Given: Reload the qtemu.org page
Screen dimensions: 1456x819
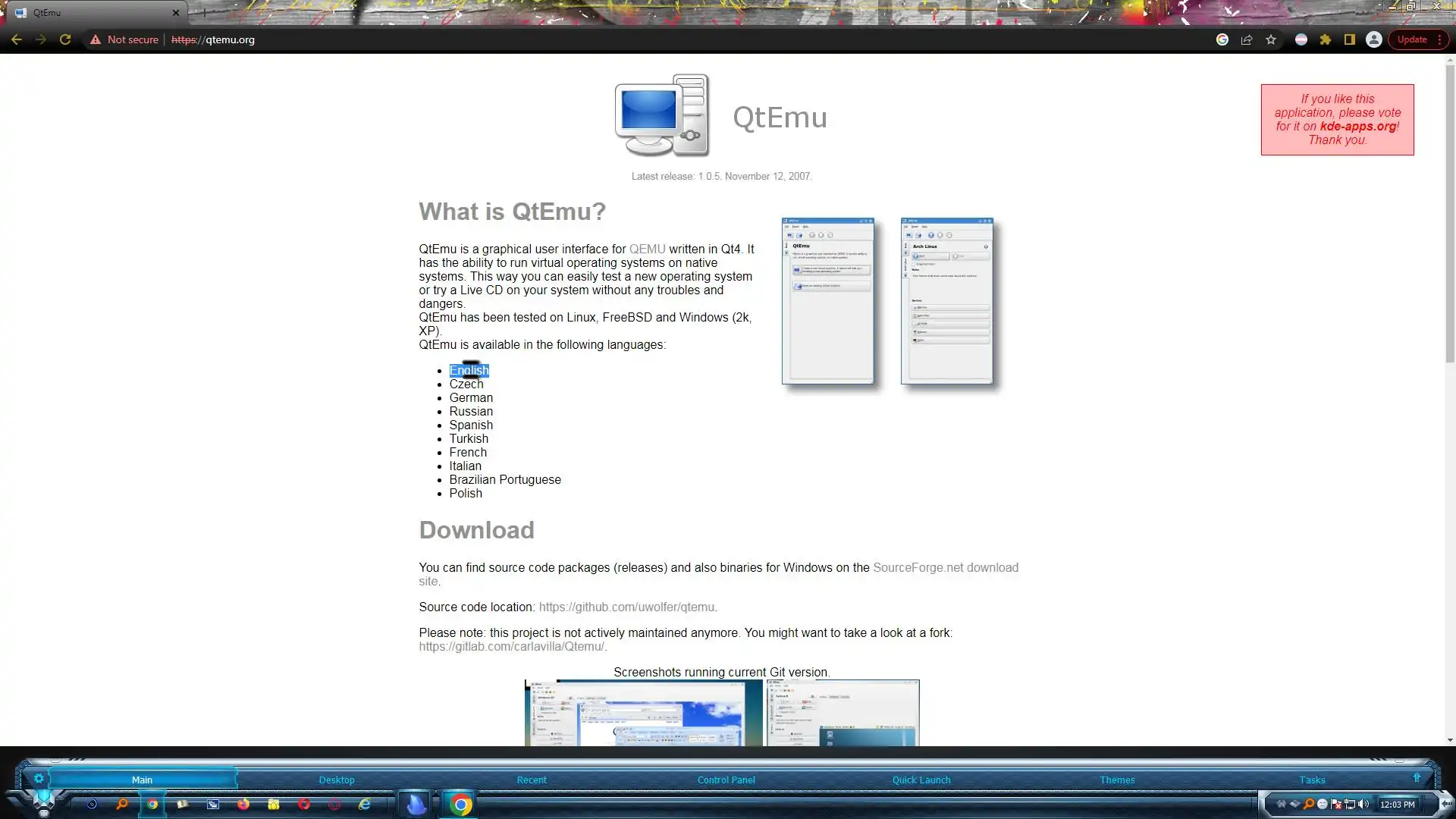Looking at the screenshot, I should [x=65, y=39].
